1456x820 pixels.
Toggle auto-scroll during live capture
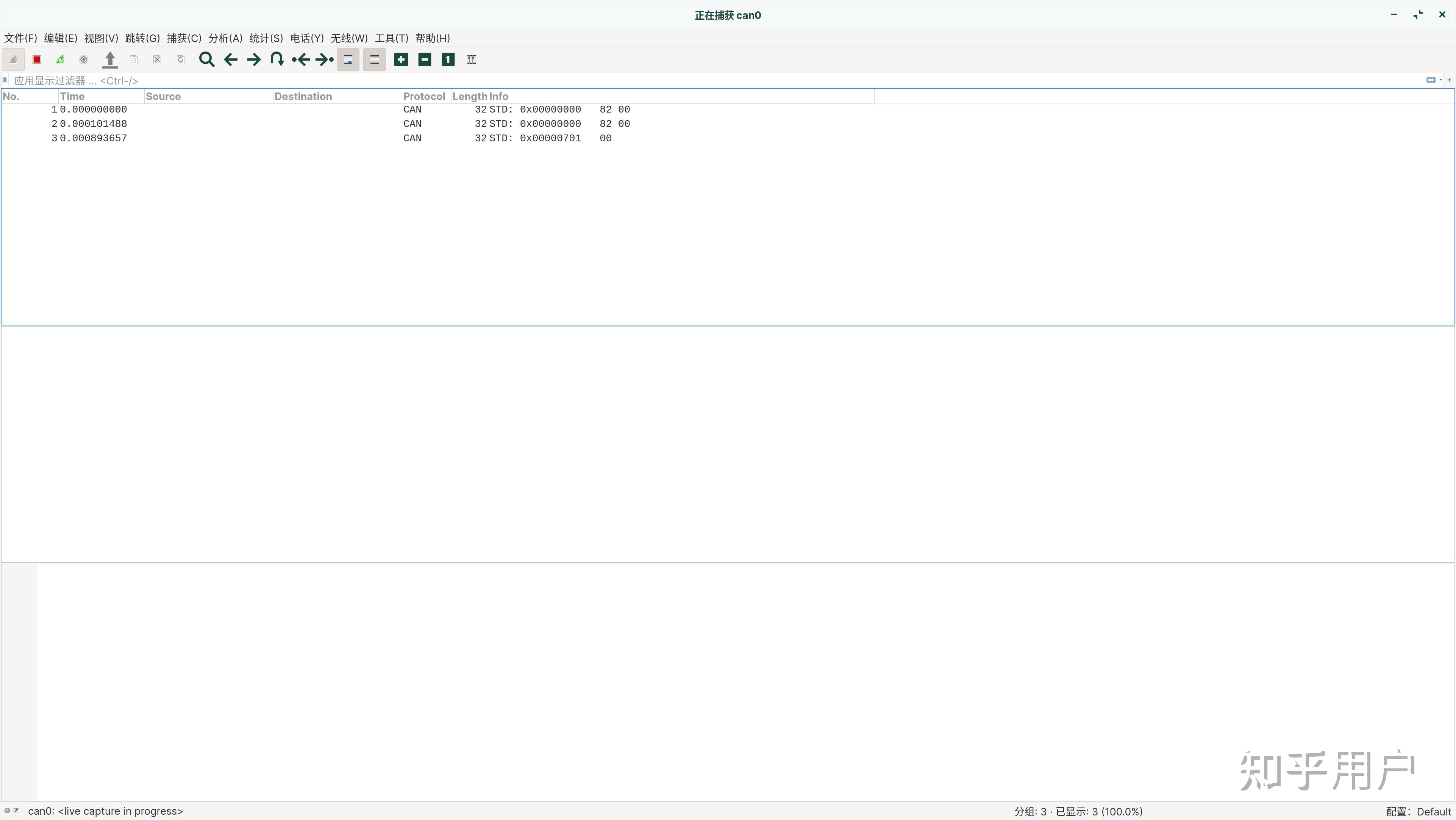point(348,59)
